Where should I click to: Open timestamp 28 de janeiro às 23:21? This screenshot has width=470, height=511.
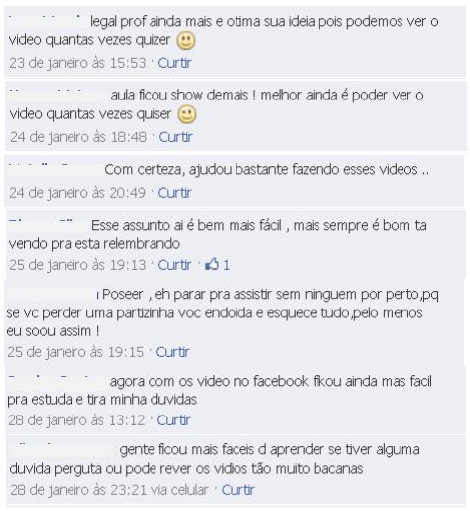[x=78, y=490]
